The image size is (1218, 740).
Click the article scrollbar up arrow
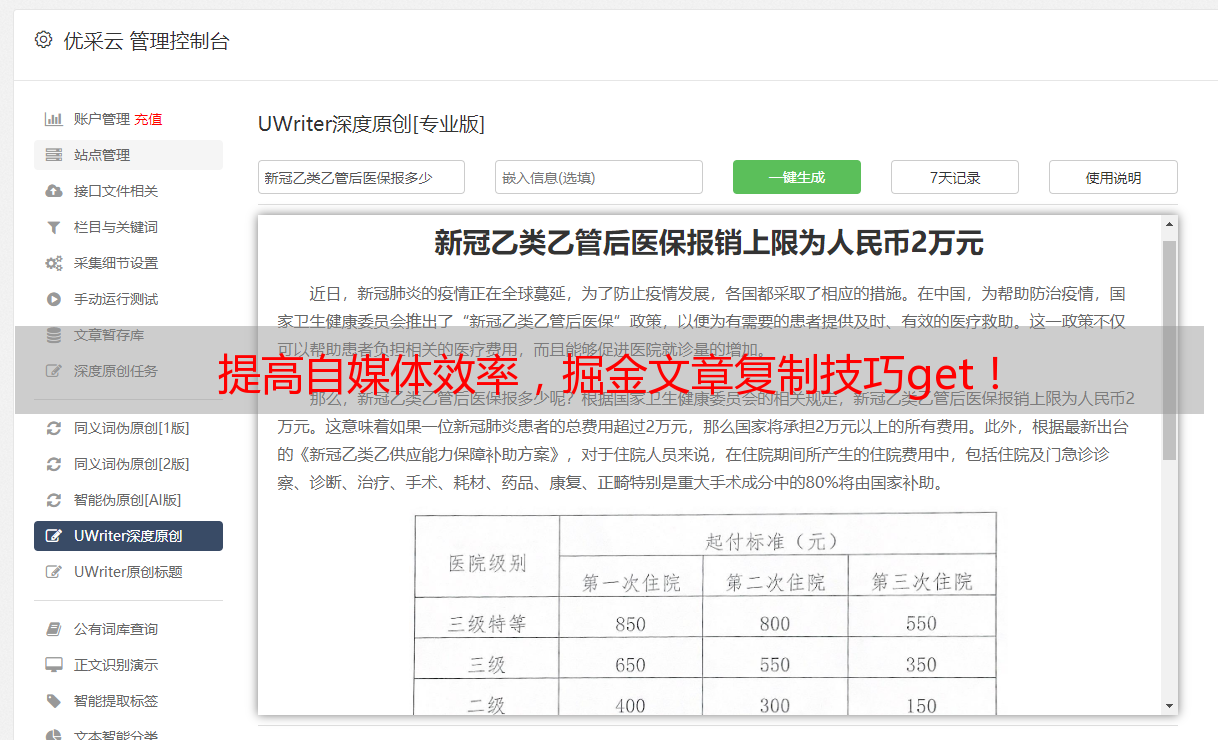[1169, 226]
